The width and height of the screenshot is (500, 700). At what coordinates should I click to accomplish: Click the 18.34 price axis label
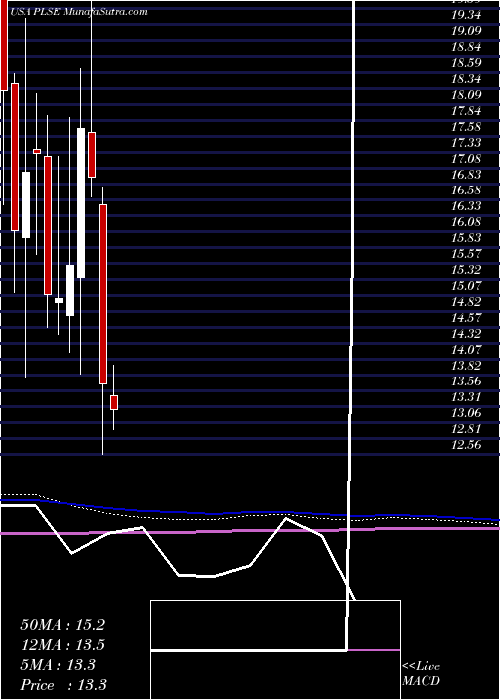coord(466,79)
